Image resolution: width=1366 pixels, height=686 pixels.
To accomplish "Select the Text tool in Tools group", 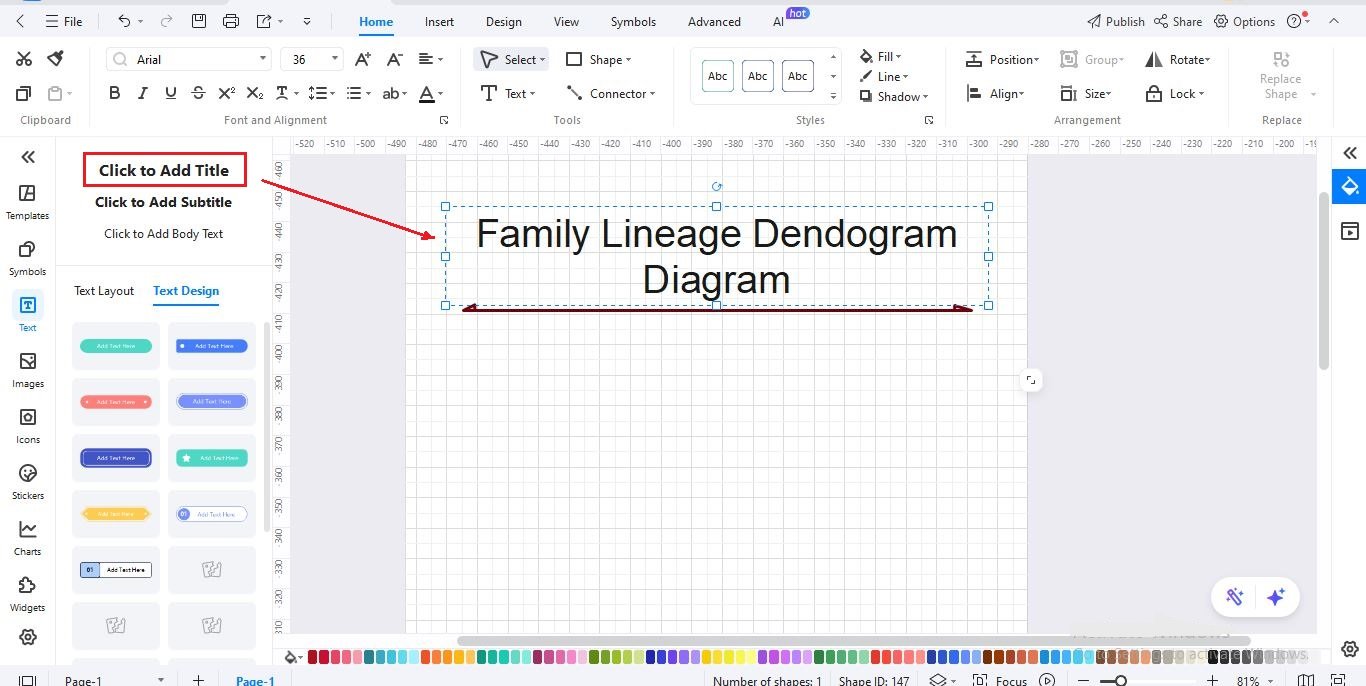I will (509, 93).
